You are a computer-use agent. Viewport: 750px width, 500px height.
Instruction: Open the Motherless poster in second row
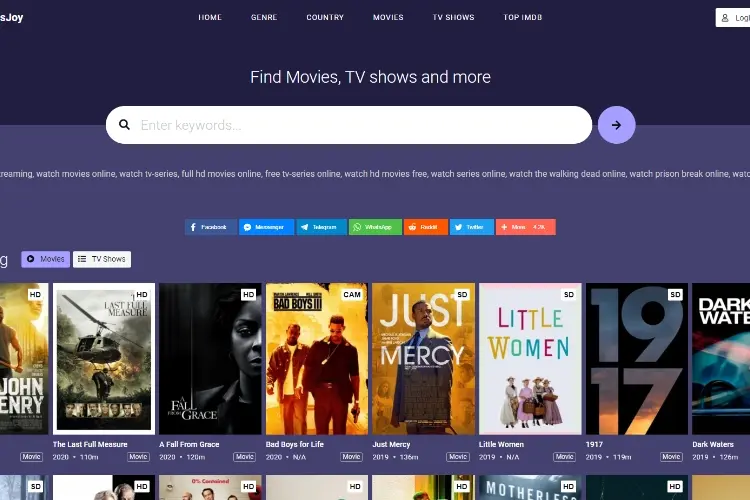tap(530, 488)
